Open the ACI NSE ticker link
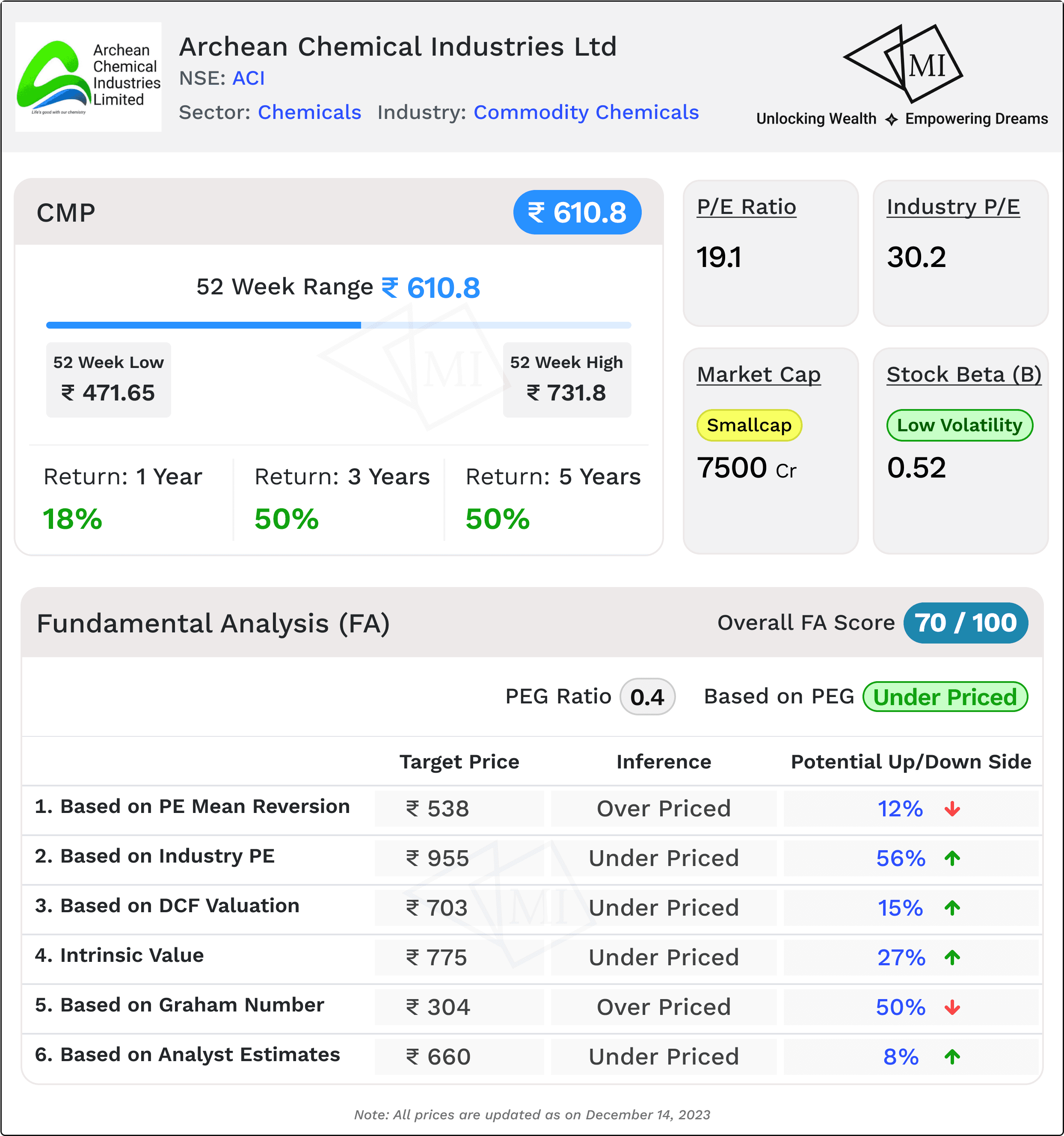This screenshot has width=1064, height=1136. [x=249, y=78]
